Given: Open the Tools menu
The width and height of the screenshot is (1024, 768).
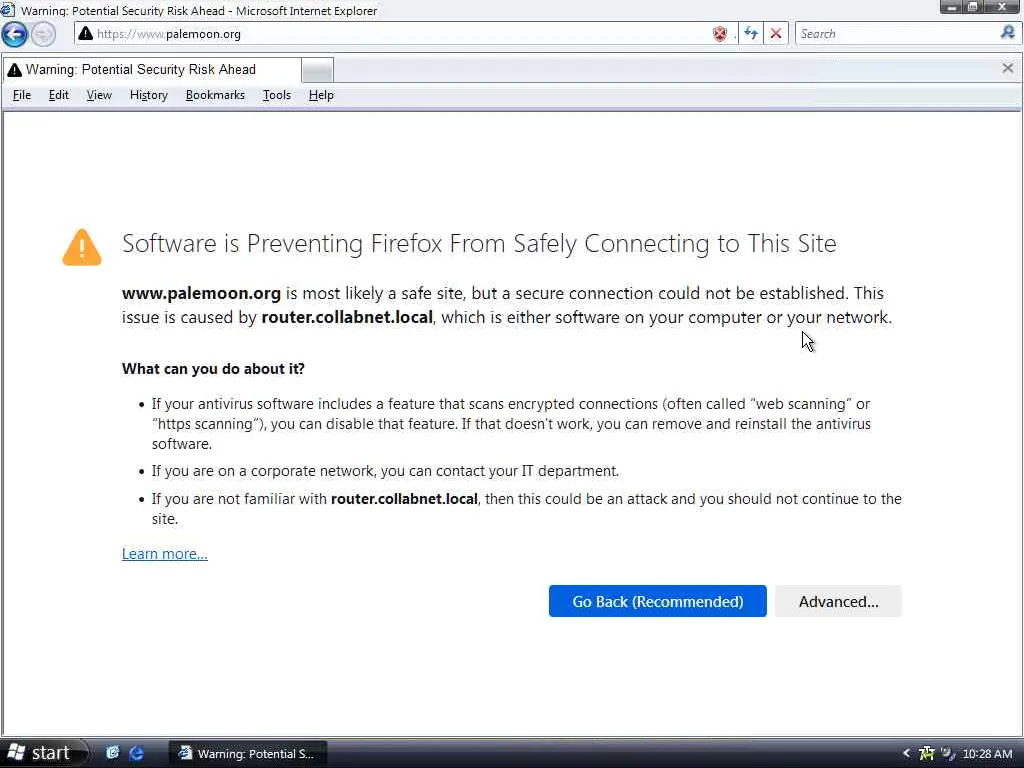Looking at the screenshot, I should (x=277, y=95).
